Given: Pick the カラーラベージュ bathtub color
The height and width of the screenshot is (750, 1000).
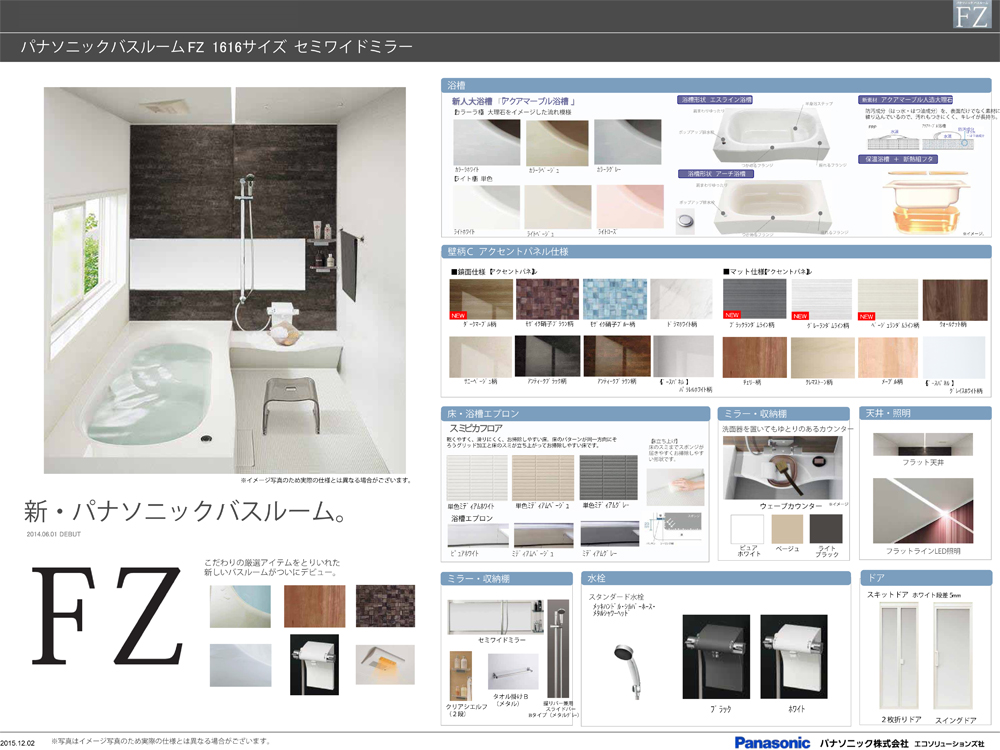Looking at the screenshot, I should pyautogui.click(x=557, y=142).
